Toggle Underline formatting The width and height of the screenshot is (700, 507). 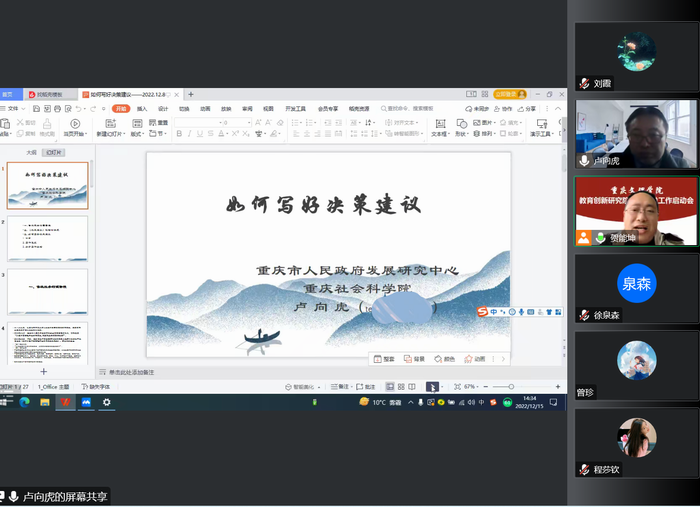(200, 133)
